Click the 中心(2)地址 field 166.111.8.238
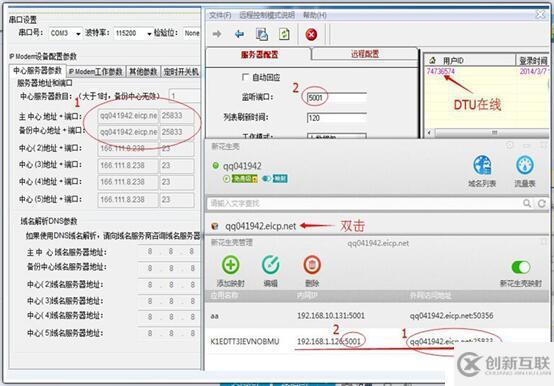Image resolution: width=554 pixels, height=386 pixels. (x=128, y=149)
